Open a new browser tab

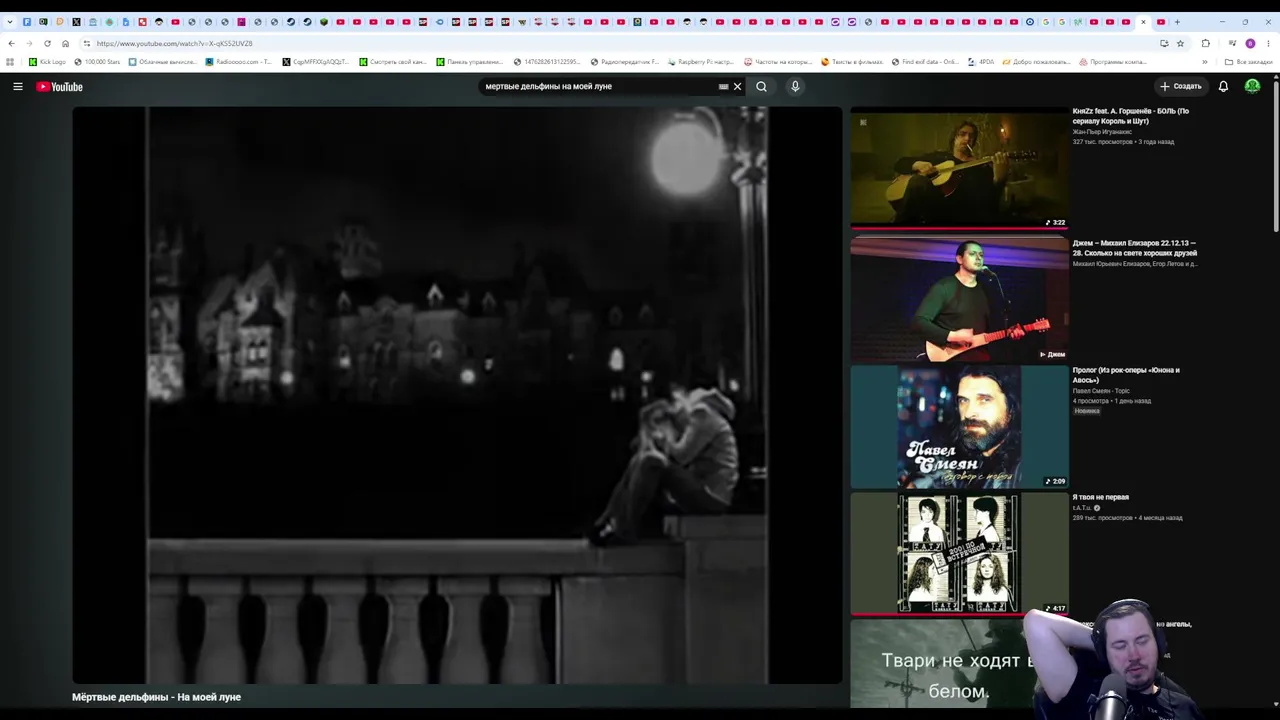[x=1177, y=22]
